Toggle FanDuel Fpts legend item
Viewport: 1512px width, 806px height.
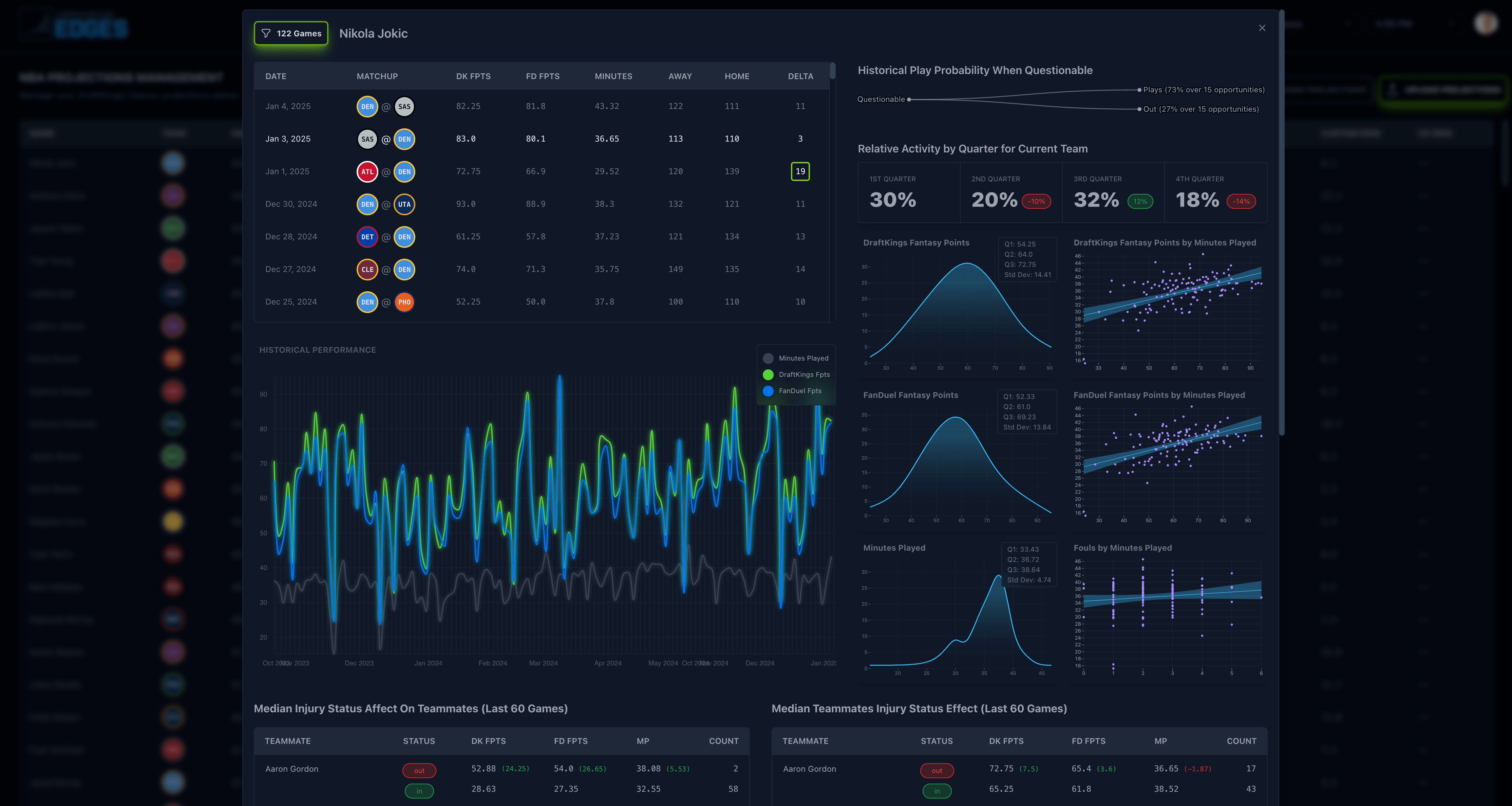pos(792,391)
